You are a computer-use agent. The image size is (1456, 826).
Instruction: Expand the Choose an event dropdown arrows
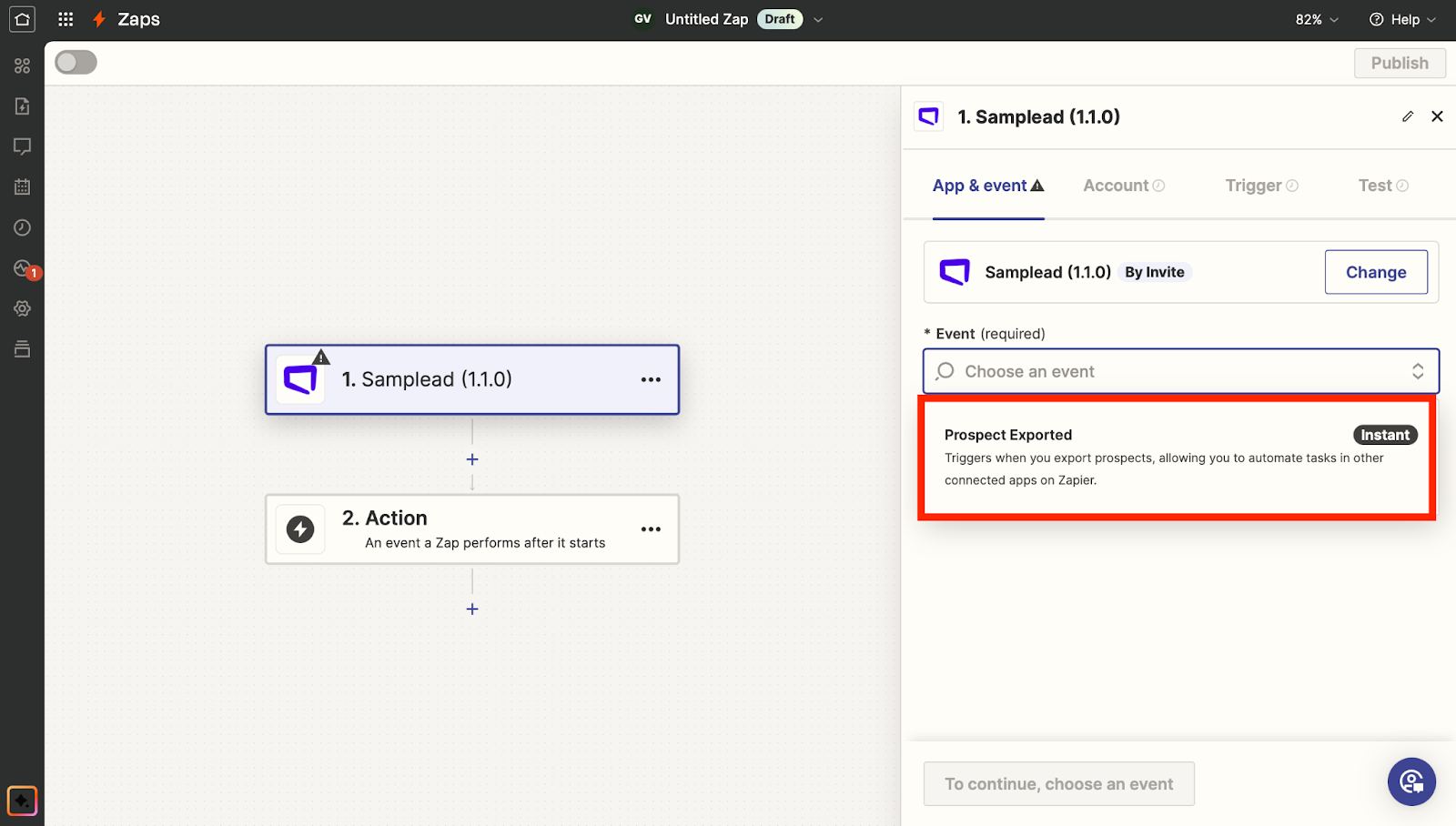pyautogui.click(x=1418, y=371)
